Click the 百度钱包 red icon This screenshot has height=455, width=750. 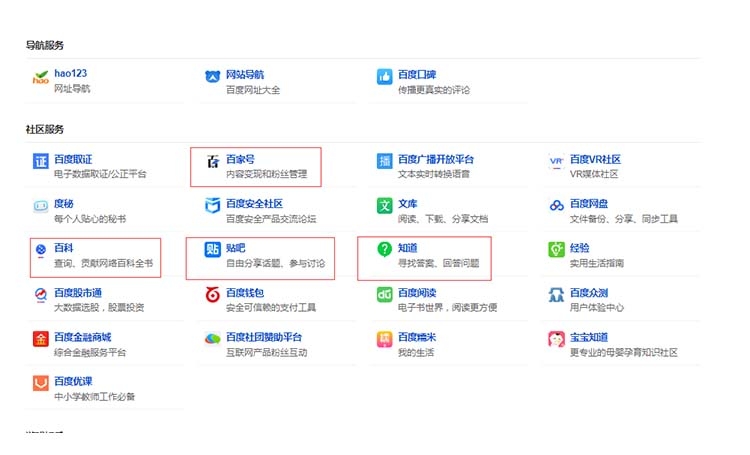tap(212, 294)
